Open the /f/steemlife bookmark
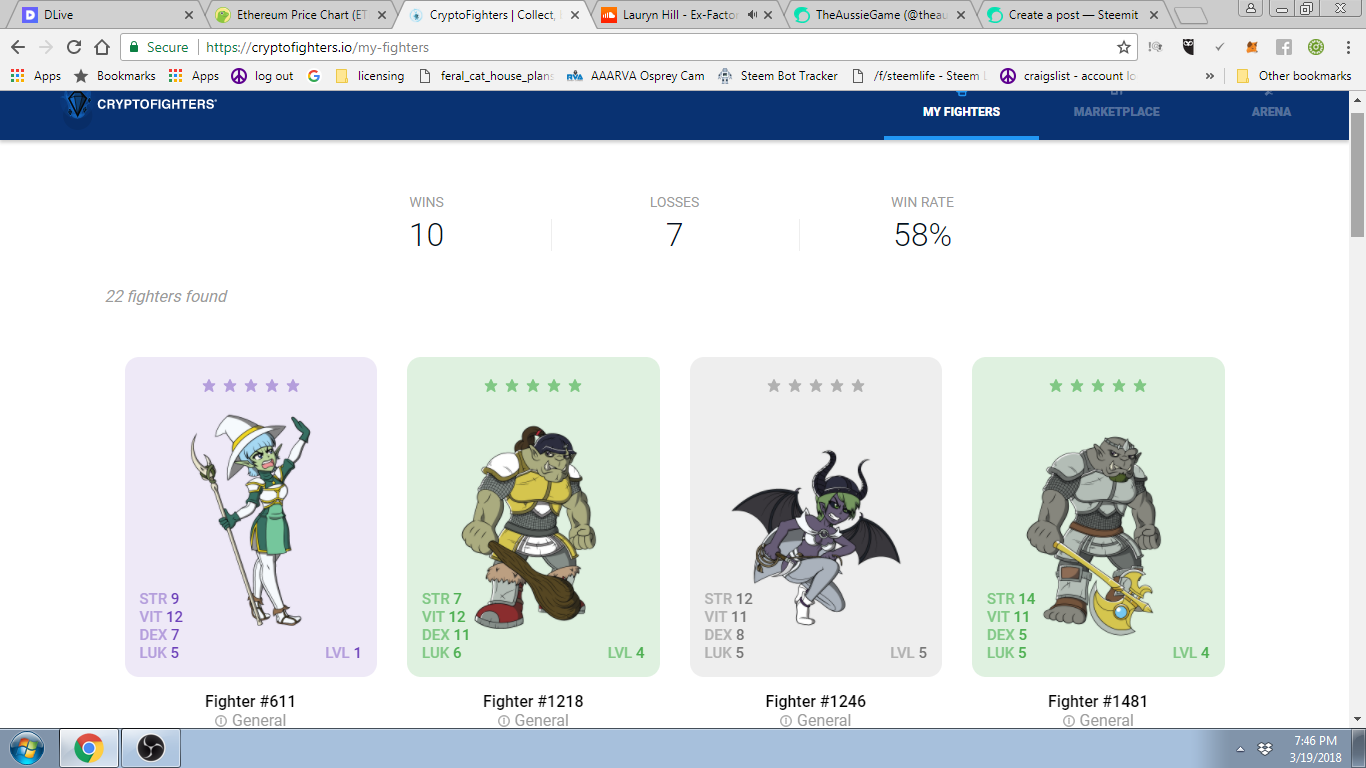This screenshot has width=1366, height=768. point(919,76)
